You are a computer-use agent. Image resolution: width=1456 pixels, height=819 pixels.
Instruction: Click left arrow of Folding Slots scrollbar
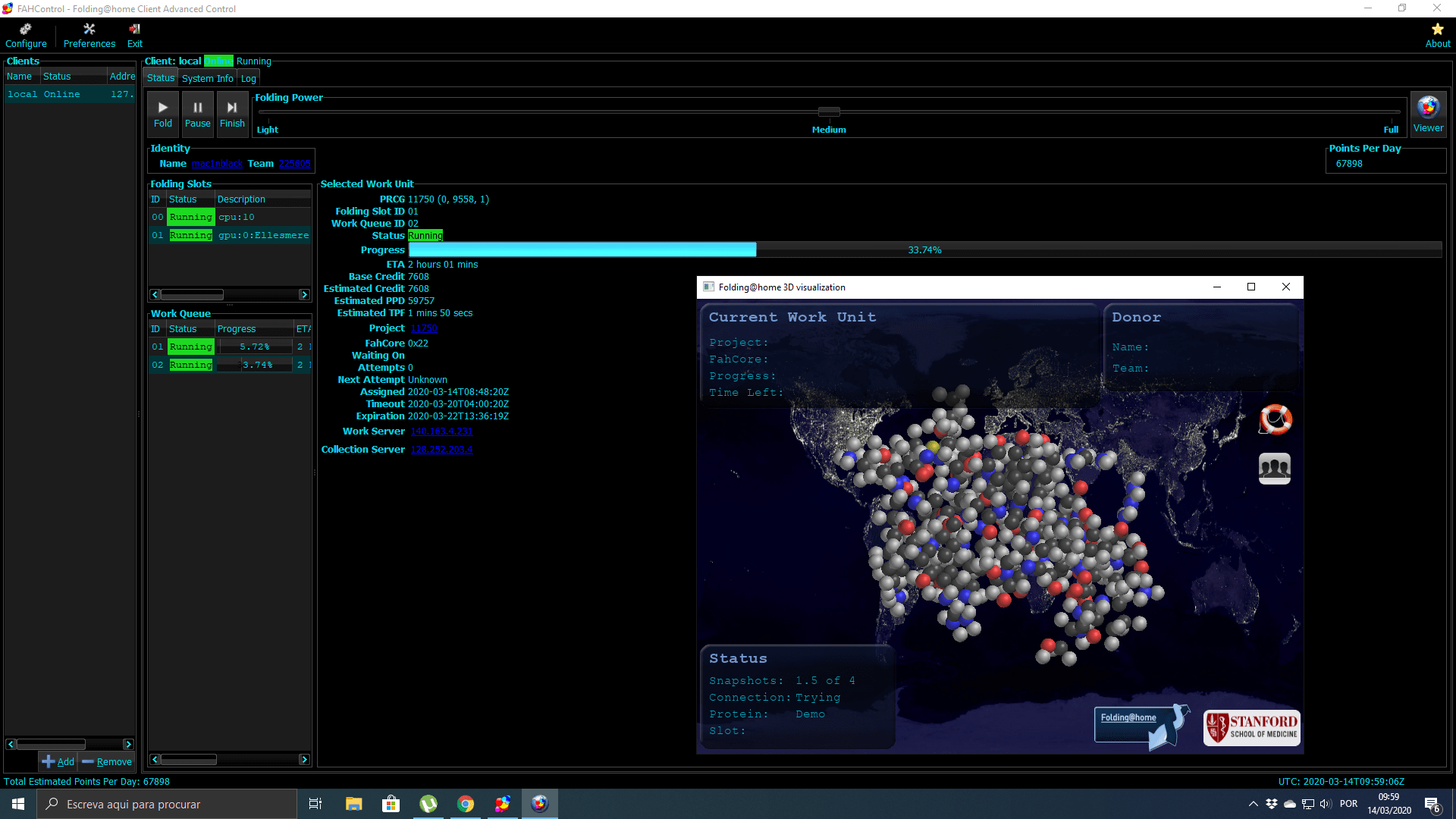click(155, 294)
